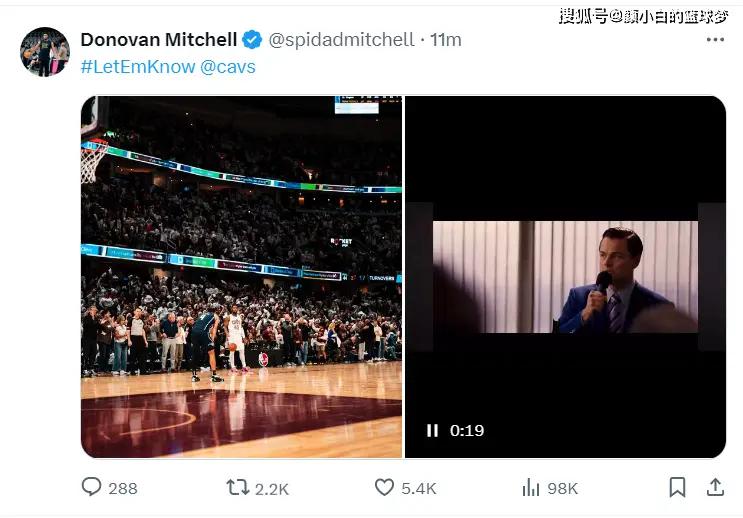Open the @cavs mention link
The height and width of the screenshot is (518, 743).
[x=228, y=67]
